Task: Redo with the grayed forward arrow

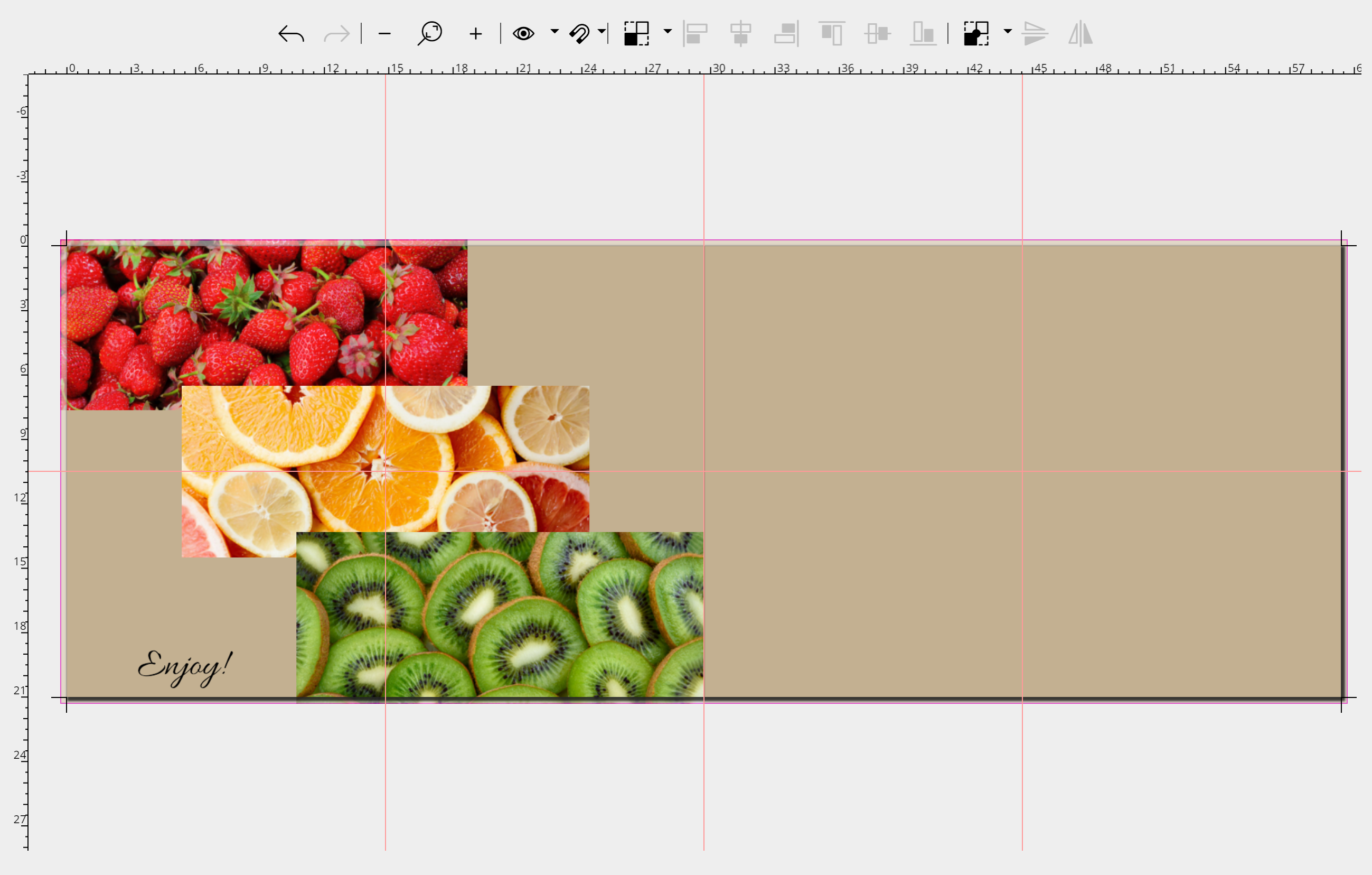Action: click(x=336, y=34)
